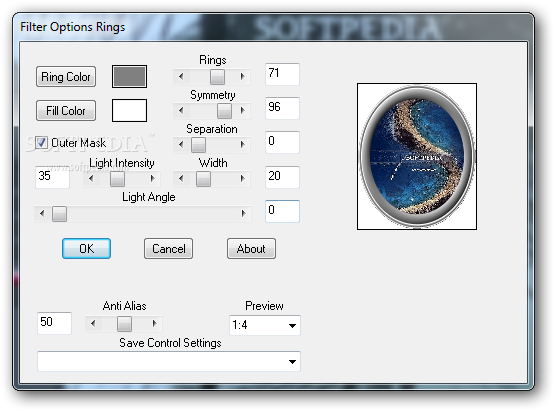The image size is (555, 411).
Task: Expand the Save Control Settings dropdown
Action: point(169,361)
